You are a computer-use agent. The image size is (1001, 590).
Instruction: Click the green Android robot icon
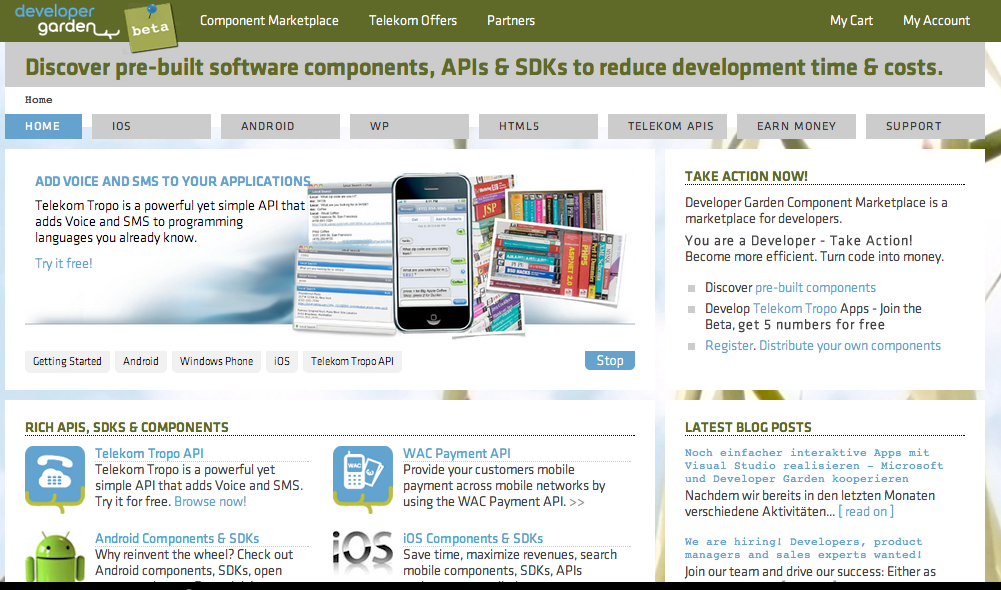tap(55, 558)
